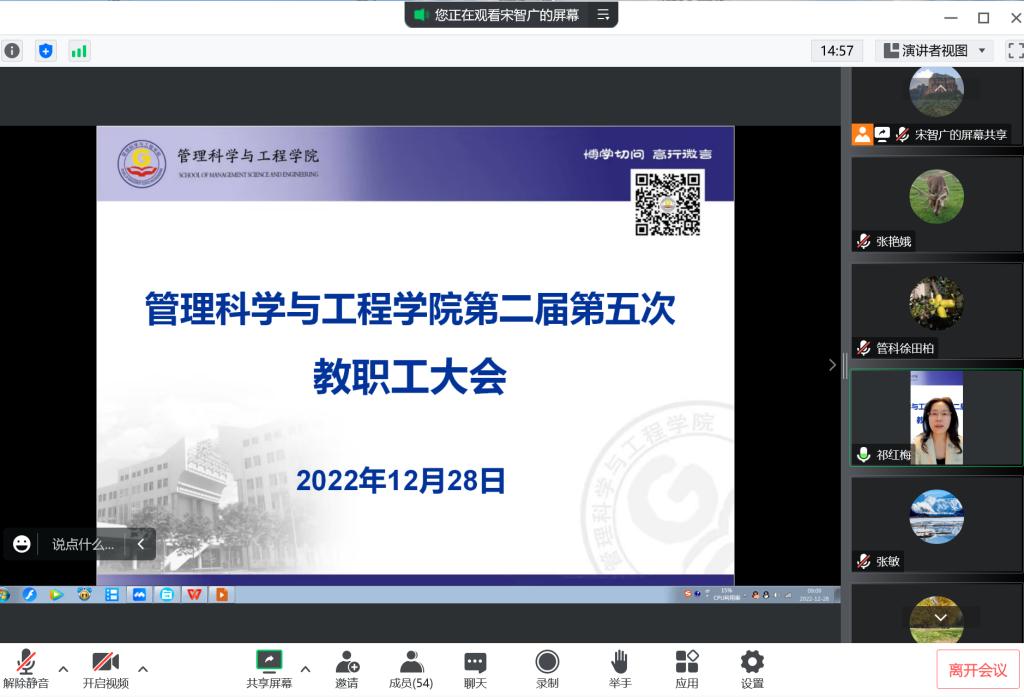
Task: Expand video options arrow beside 开启视频
Action: tap(143, 668)
